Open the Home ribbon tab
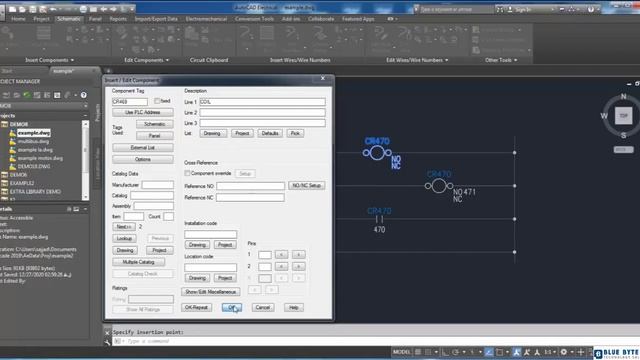Image resolution: width=640 pixels, height=360 pixels. click(18, 19)
